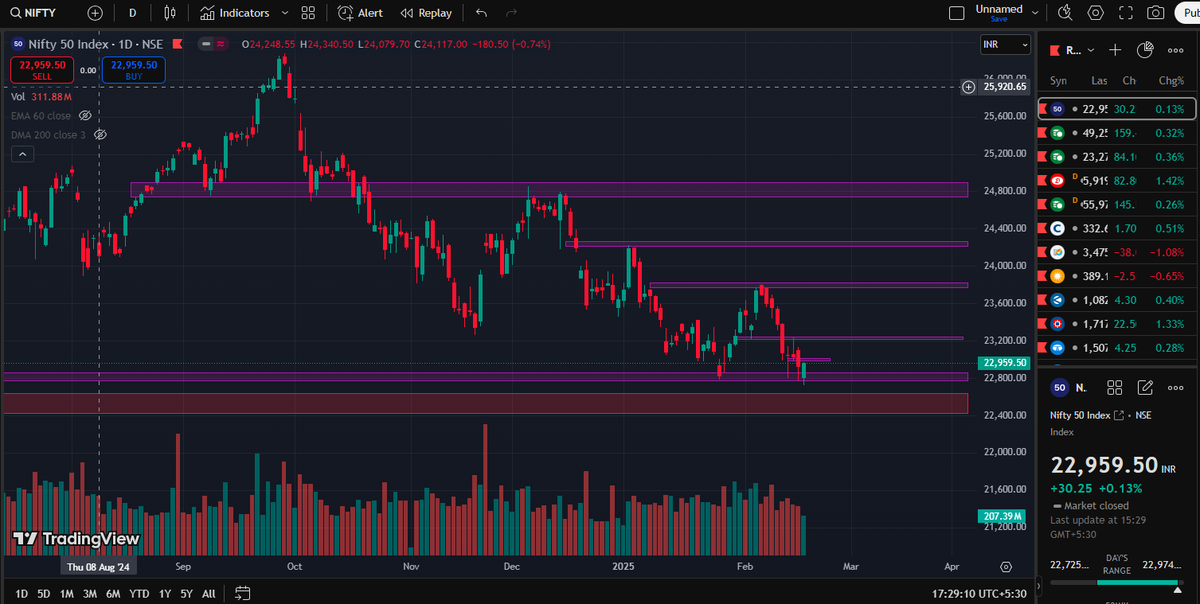Open the D interval selector
The height and width of the screenshot is (604, 1200).
132,13
